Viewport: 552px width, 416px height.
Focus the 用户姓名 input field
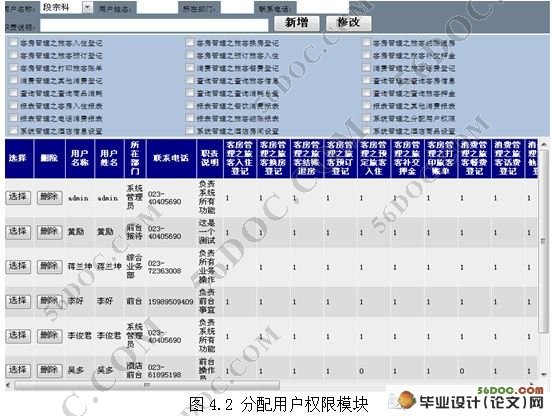click(157, 7)
